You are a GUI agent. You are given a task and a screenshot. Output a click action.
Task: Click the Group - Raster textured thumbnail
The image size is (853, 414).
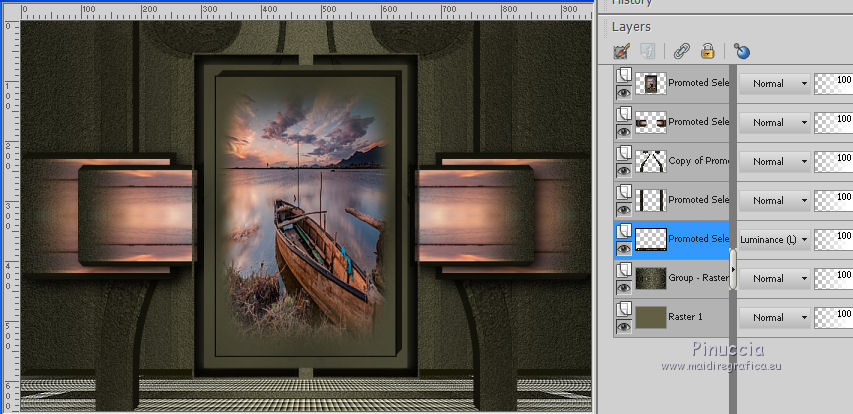pyautogui.click(x=651, y=279)
